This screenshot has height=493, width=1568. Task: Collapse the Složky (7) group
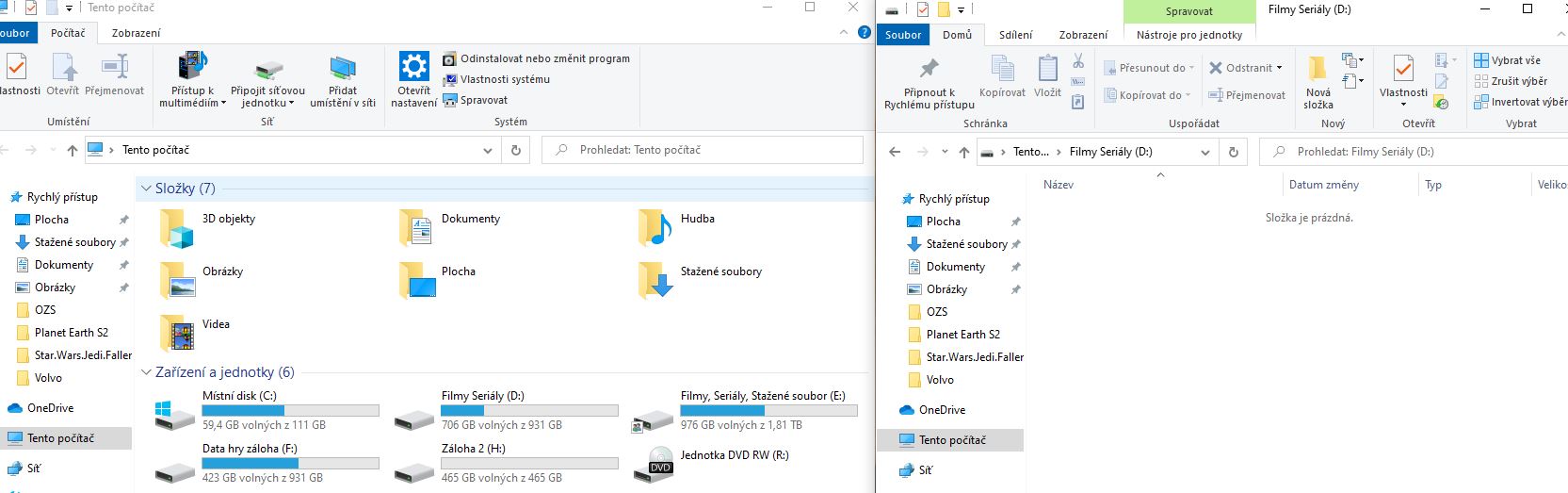tap(146, 189)
